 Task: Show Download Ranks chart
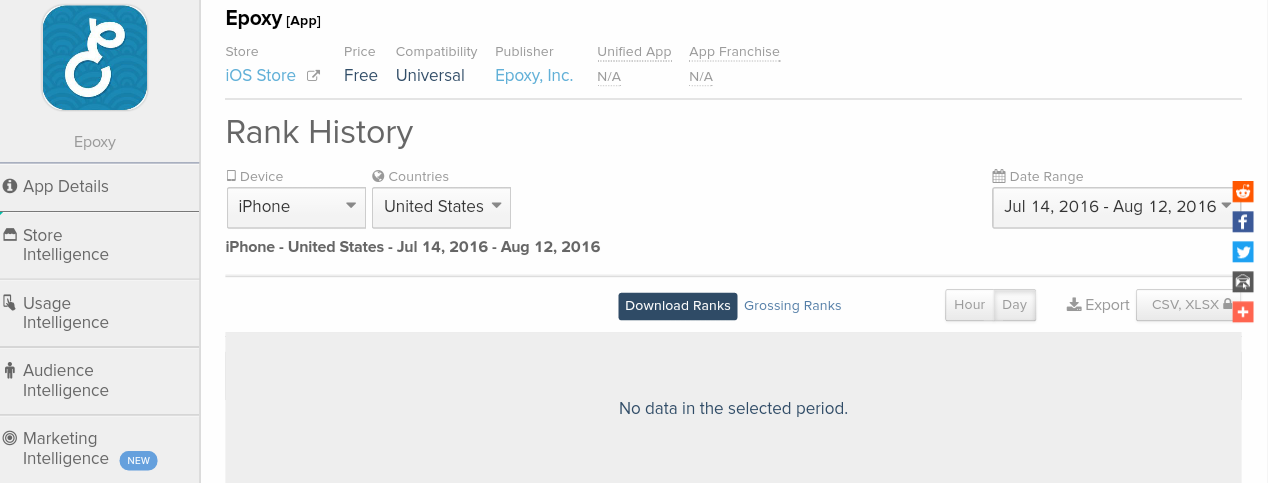coord(677,306)
